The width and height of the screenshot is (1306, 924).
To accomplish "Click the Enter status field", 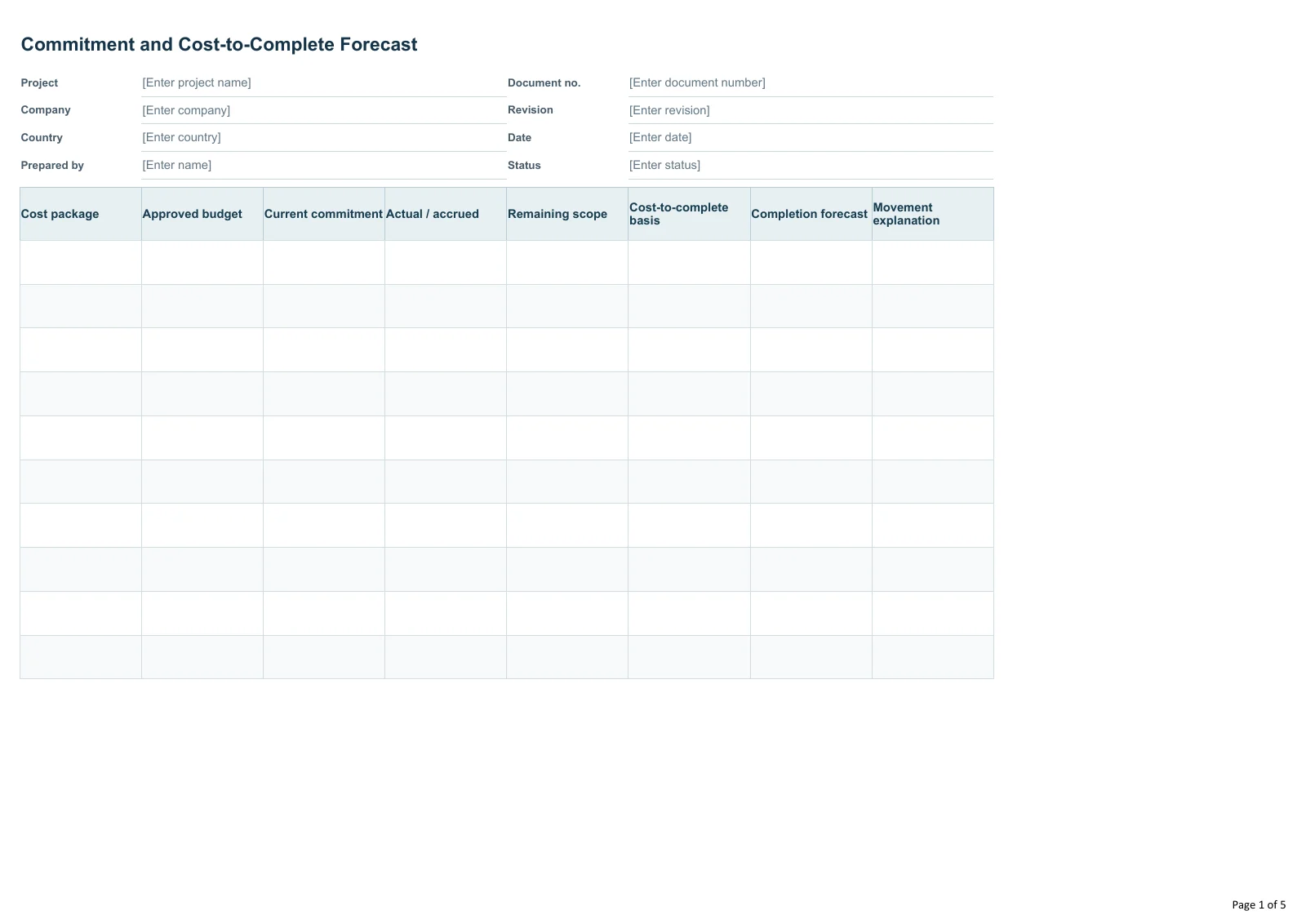I will click(x=811, y=166).
